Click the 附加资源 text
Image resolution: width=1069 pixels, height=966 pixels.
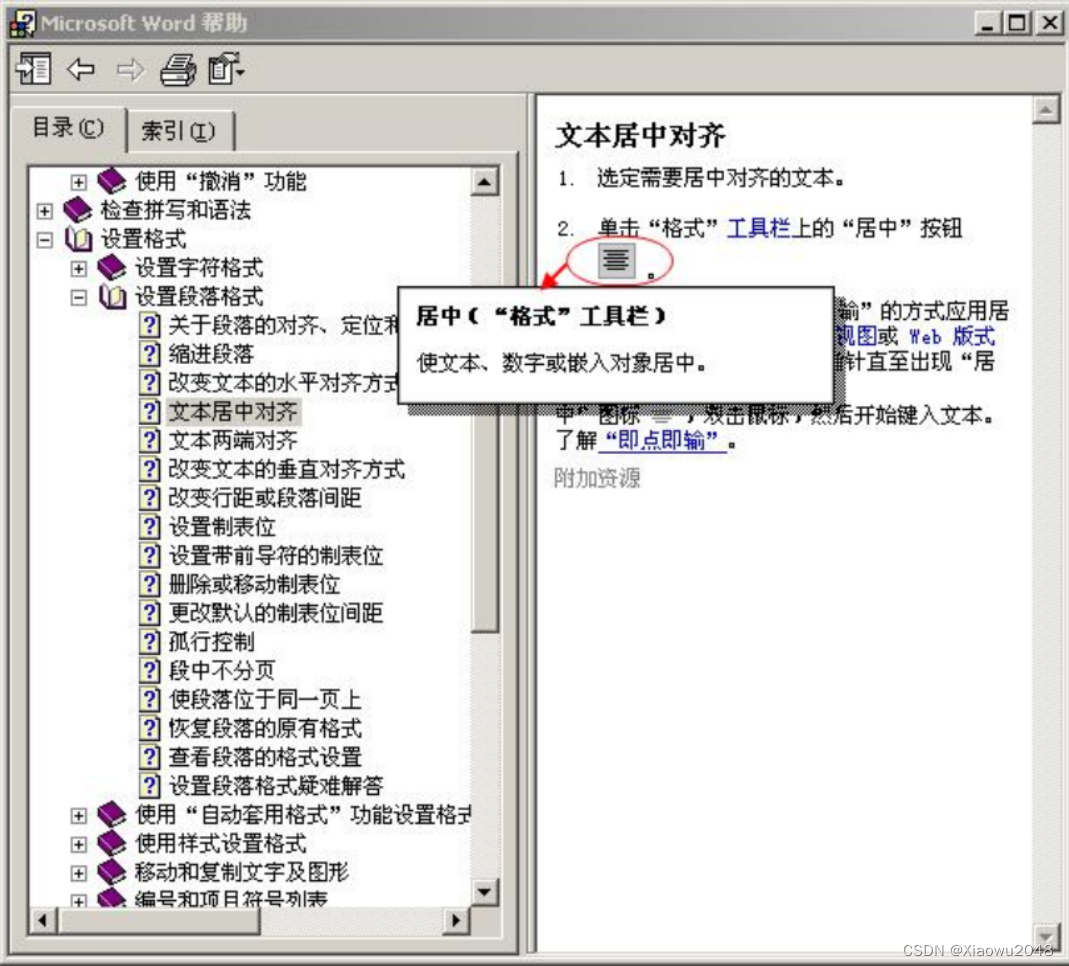pyautogui.click(x=597, y=479)
